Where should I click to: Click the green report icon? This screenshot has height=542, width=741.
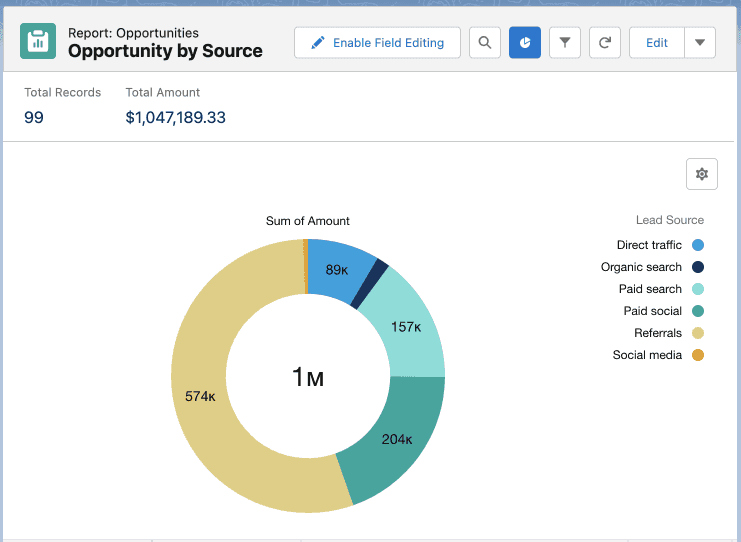38,41
